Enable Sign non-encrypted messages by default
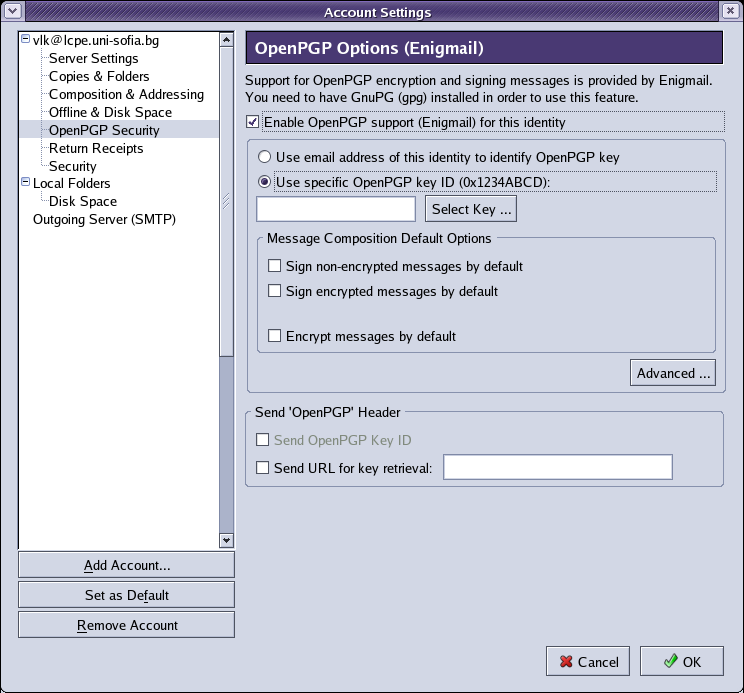Viewport: 744px width, 693px height. (274, 266)
